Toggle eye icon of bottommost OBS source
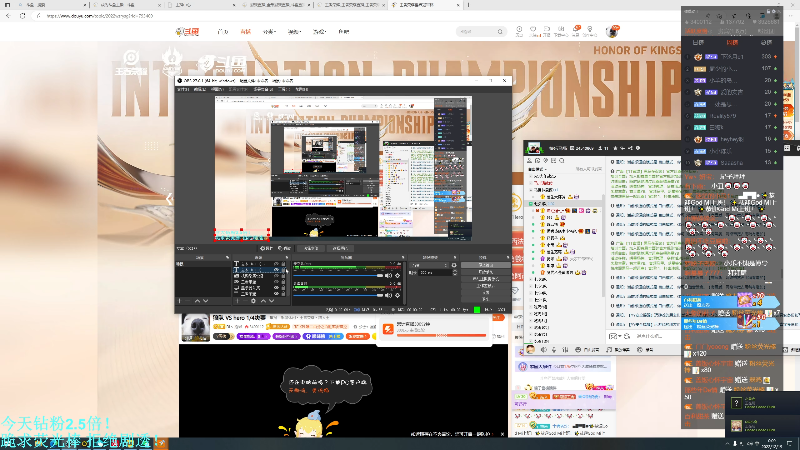This screenshot has height=450, width=800. pyautogui.click(x=277, y=293)
